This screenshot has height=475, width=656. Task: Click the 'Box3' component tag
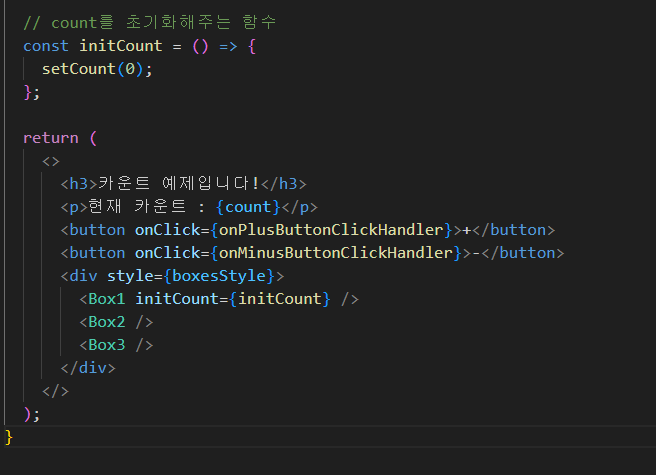tap(107, 345)
